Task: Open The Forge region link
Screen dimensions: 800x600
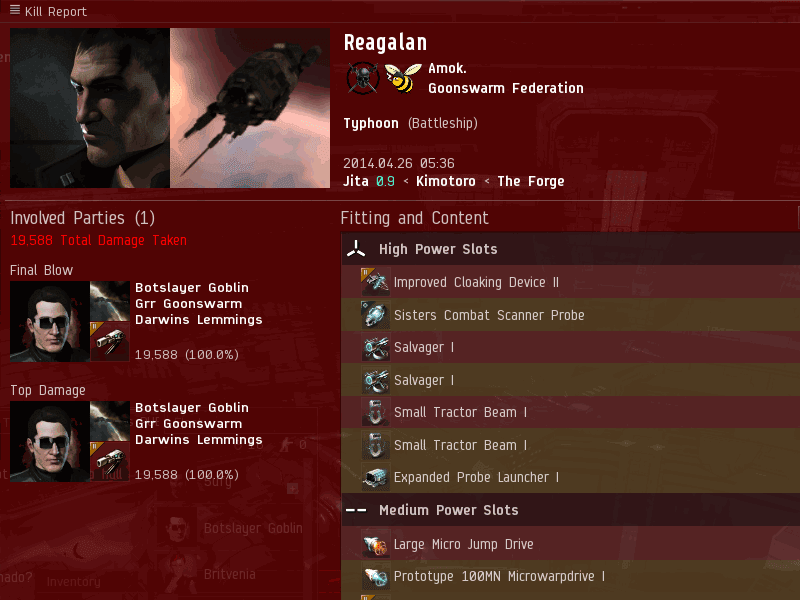Action: 531,181
